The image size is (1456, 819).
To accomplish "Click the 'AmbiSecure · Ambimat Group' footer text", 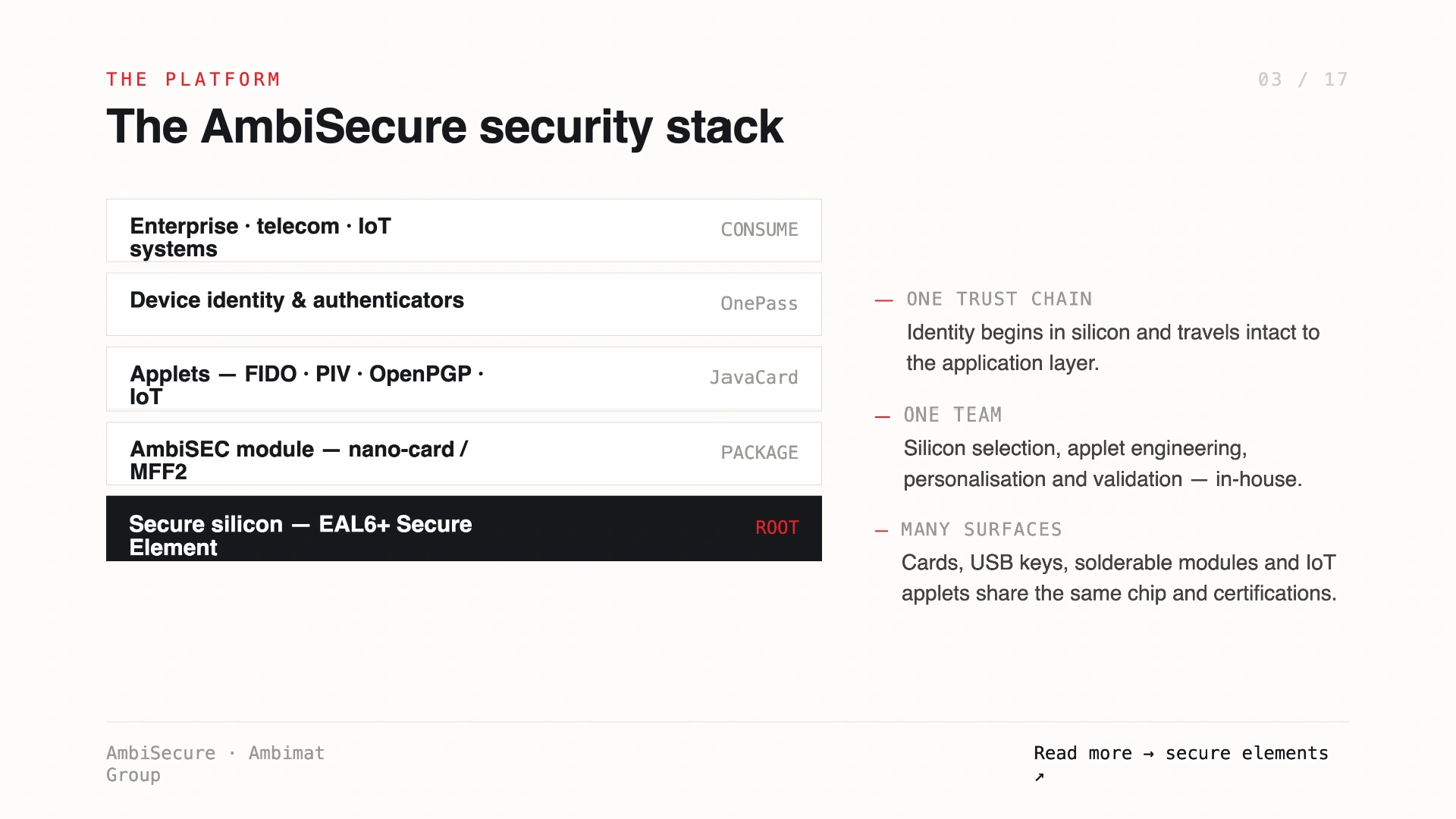I will (x=215, y=764).
